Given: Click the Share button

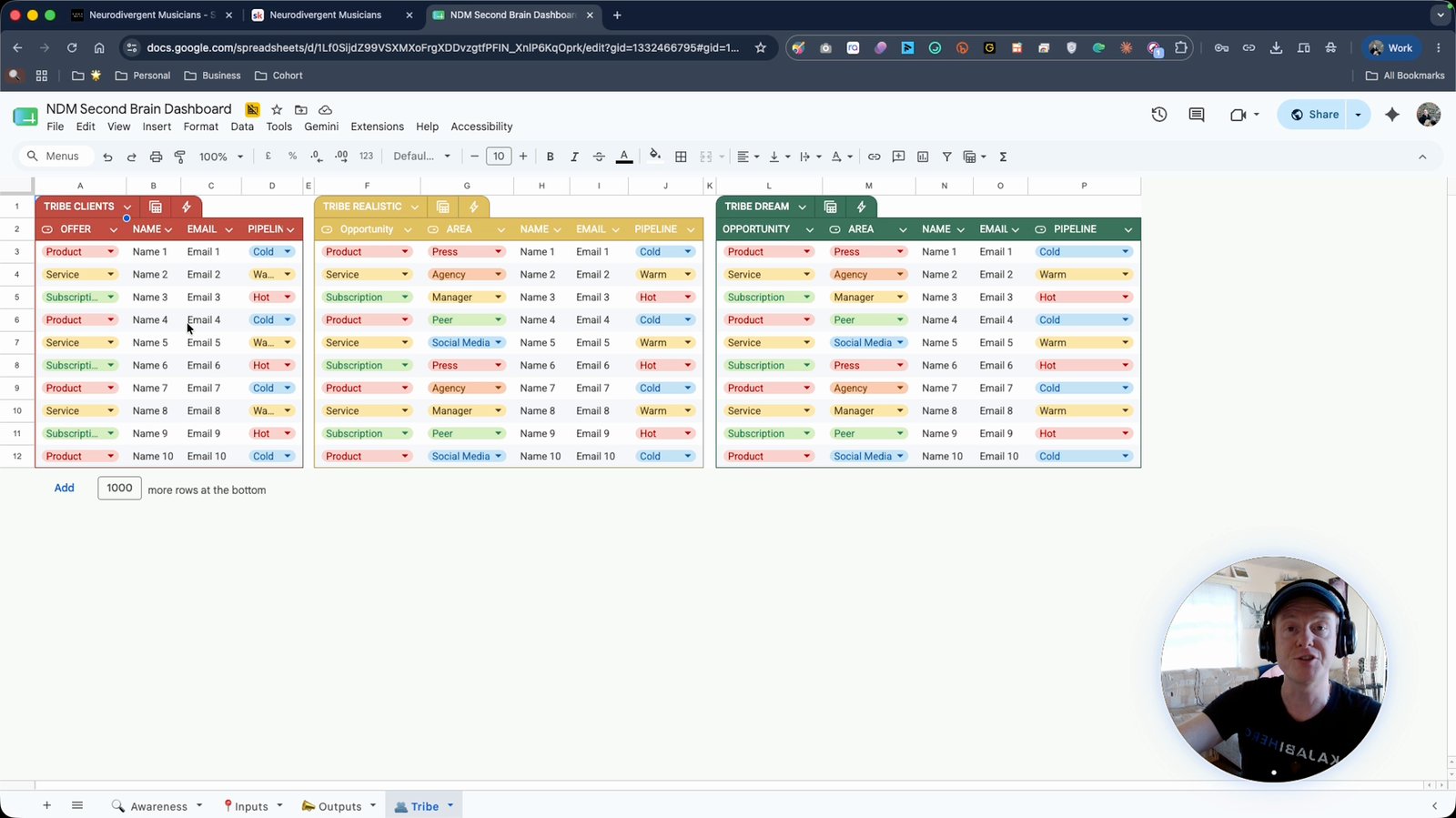Looking at the screenshot, I should point(1314,115).
